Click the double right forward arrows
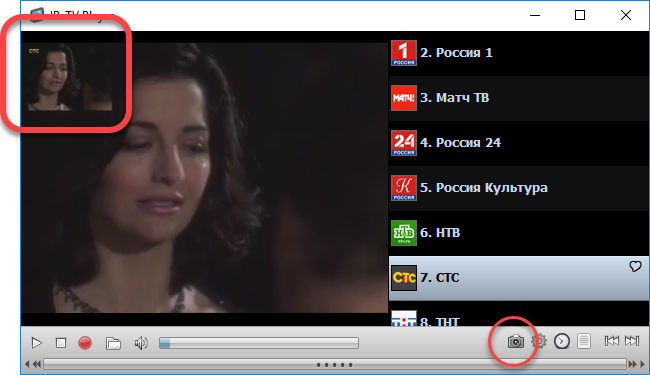Screen dimensions: 650x375 [x=632, y=364]
